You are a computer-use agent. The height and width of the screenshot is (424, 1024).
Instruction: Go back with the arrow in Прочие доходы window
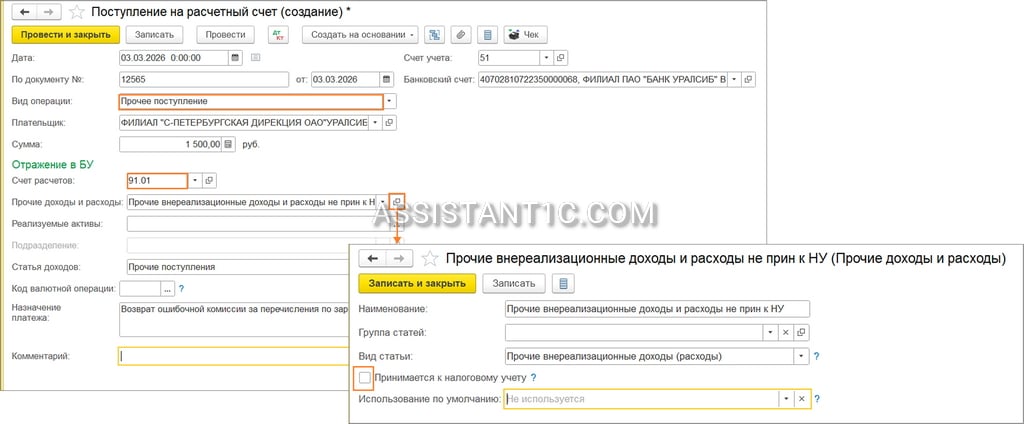pos(372,258)
